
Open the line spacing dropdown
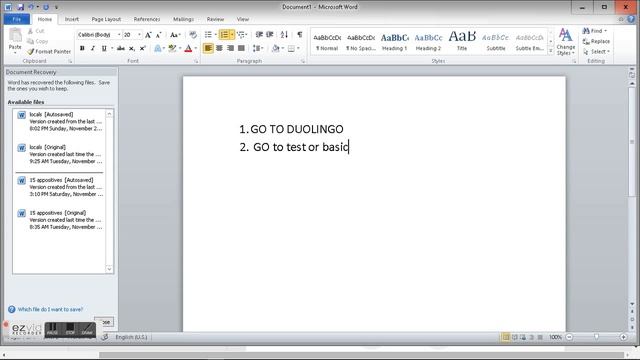tap(258, 48)
